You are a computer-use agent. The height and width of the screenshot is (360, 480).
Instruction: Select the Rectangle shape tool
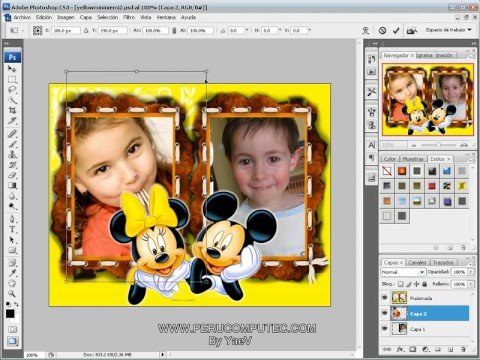12,250
